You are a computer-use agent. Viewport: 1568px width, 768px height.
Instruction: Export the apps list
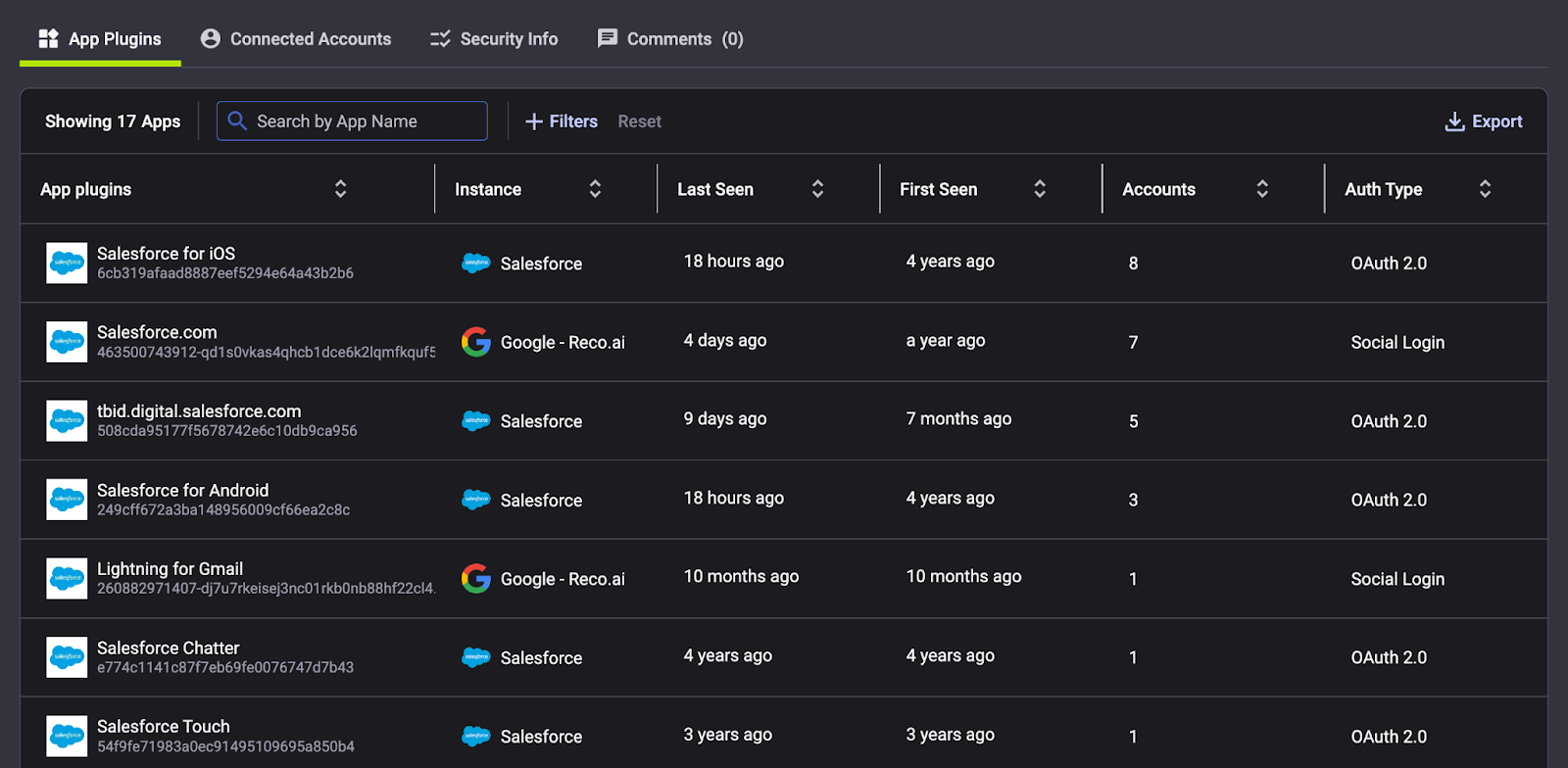[x=1484, y=121]
